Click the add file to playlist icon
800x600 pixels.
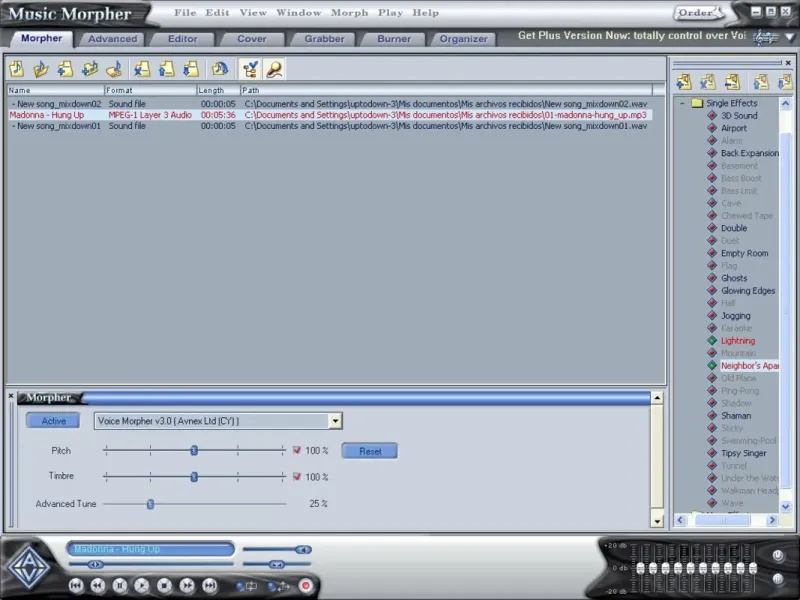(65, 69)
